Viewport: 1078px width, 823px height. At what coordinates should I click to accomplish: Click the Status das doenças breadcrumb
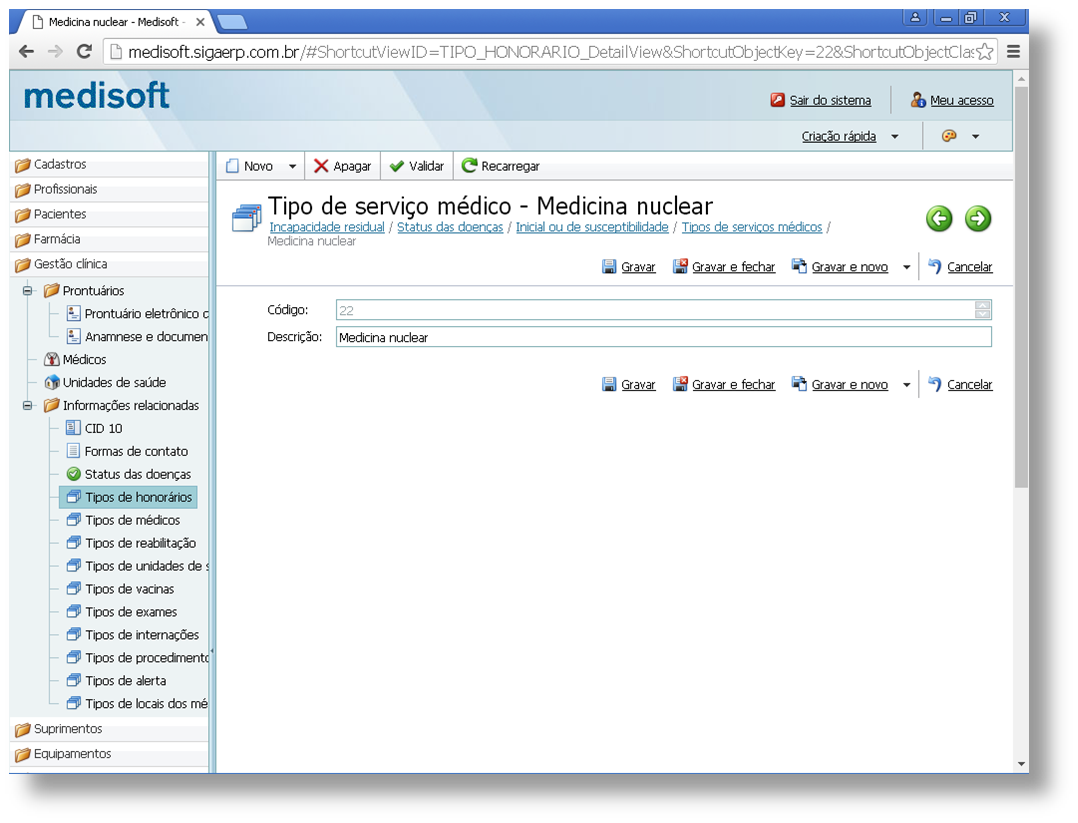point(450,227)
